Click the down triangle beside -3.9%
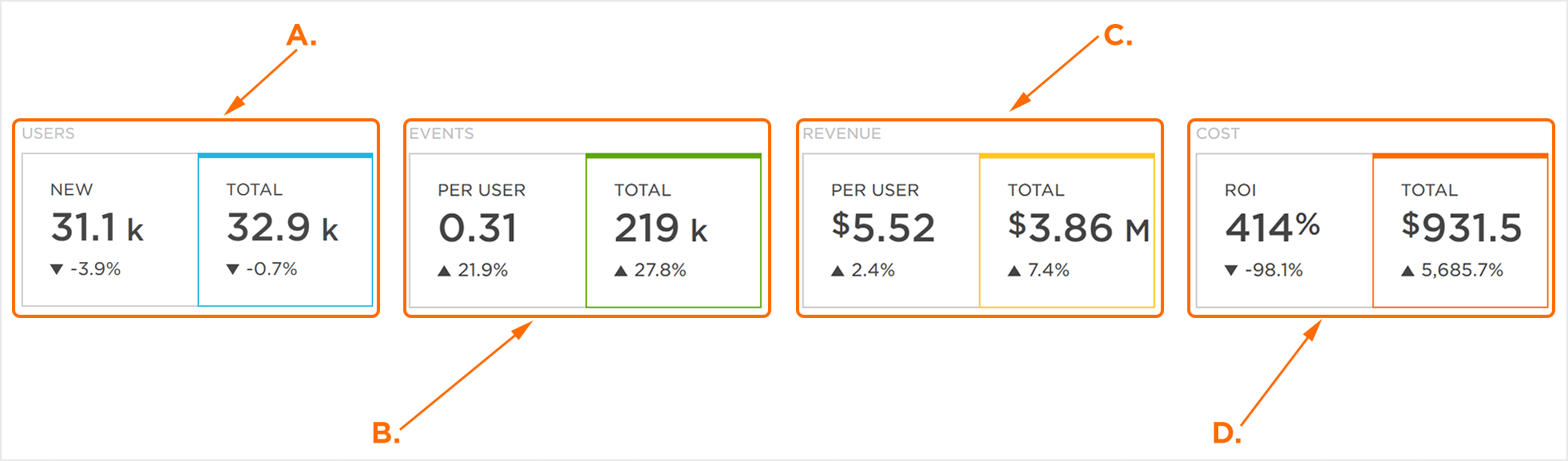The image size is (1568, 461). pyautogui.click(x=57, y=269)
